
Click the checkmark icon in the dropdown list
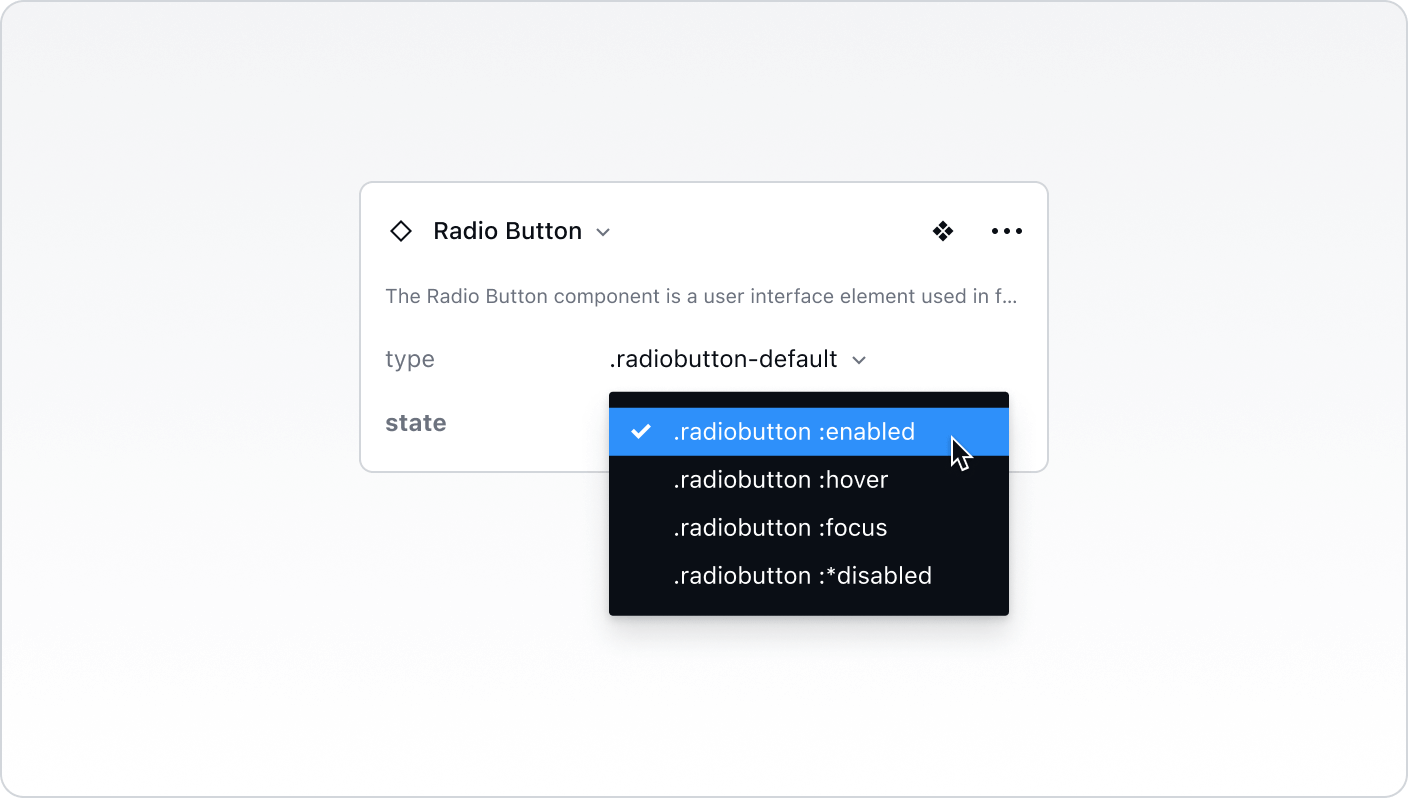pos(641,432)
